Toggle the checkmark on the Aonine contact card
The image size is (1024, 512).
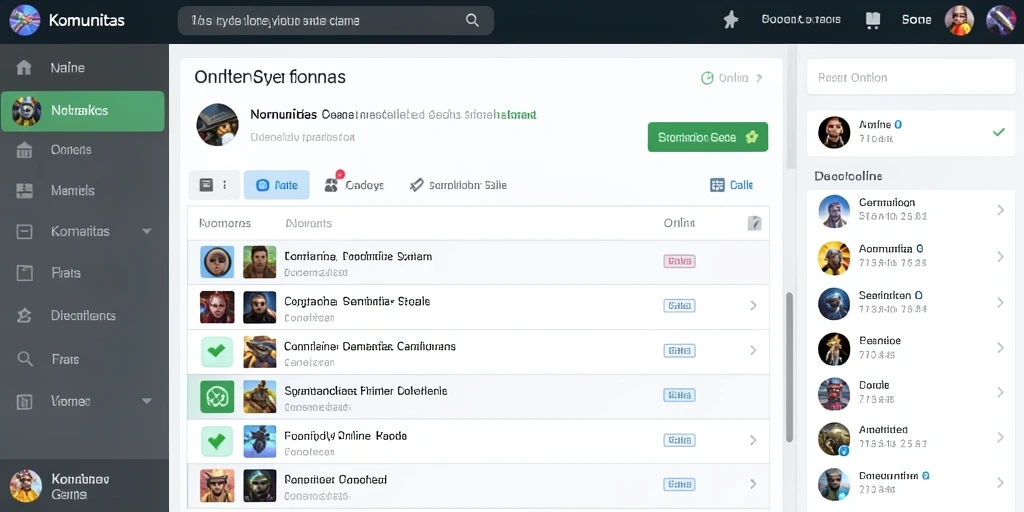pos(999,132)
